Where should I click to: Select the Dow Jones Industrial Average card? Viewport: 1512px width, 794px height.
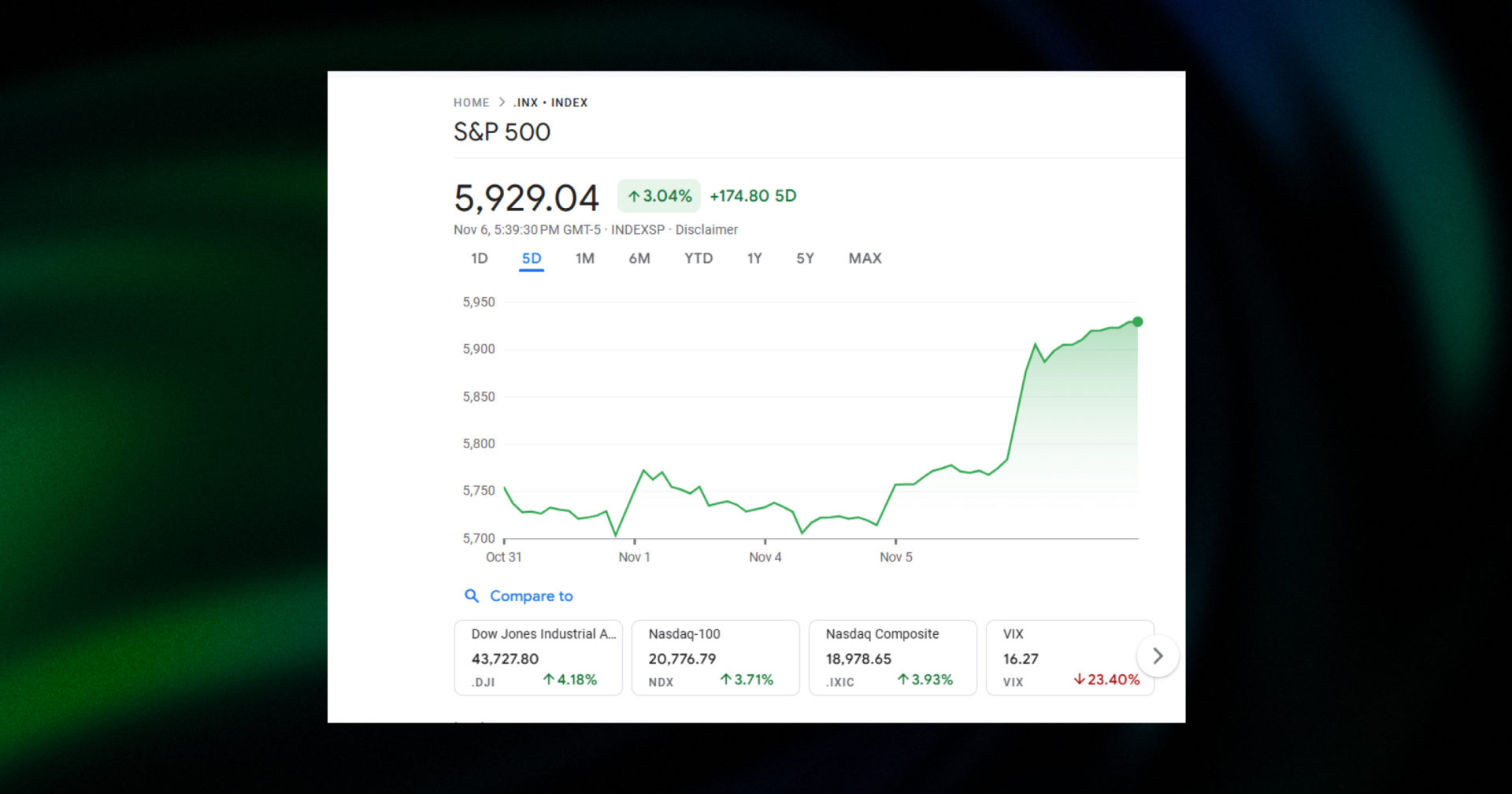point(539,658)
